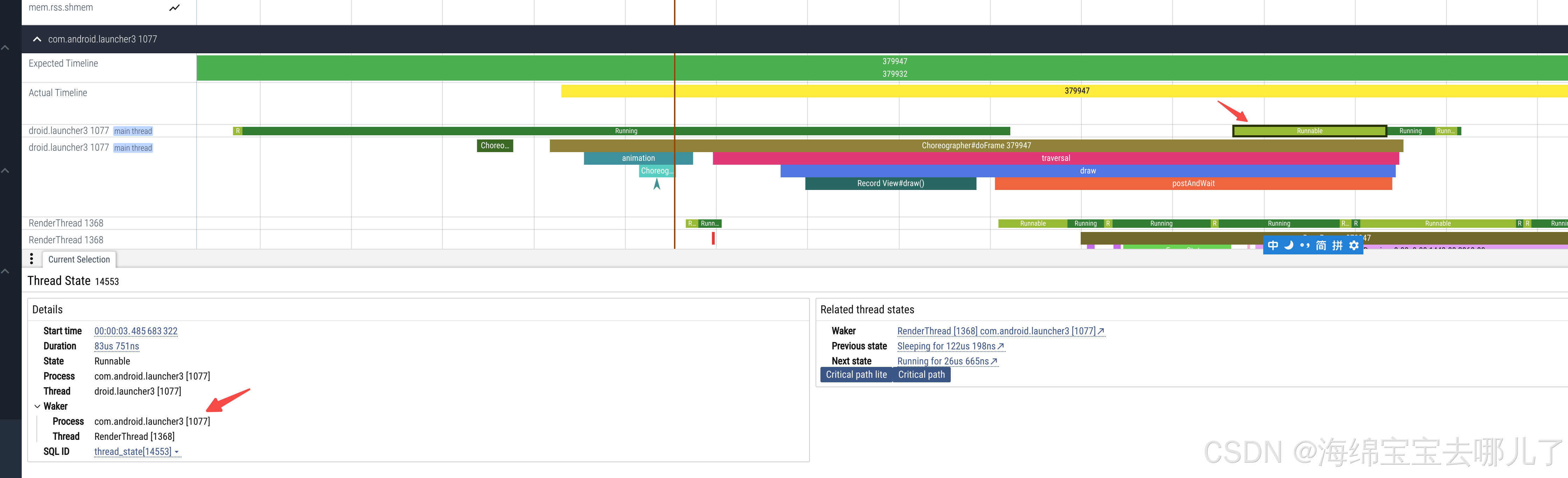Toggle IME Chinese/English mode icon (中)
1568x478 pixels.
click(x=1273, y=245)
